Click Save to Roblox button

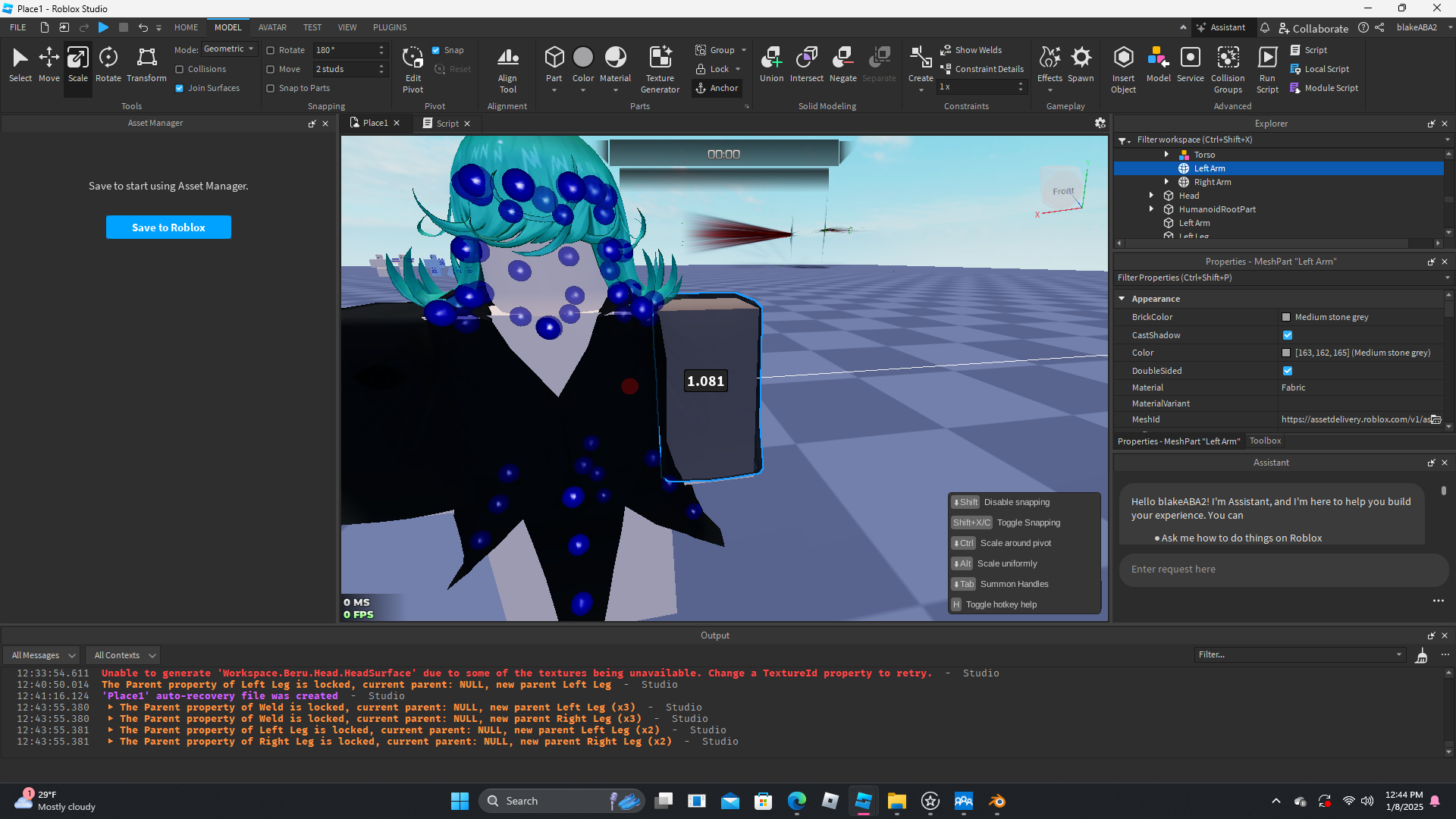[x=168, y=227]
